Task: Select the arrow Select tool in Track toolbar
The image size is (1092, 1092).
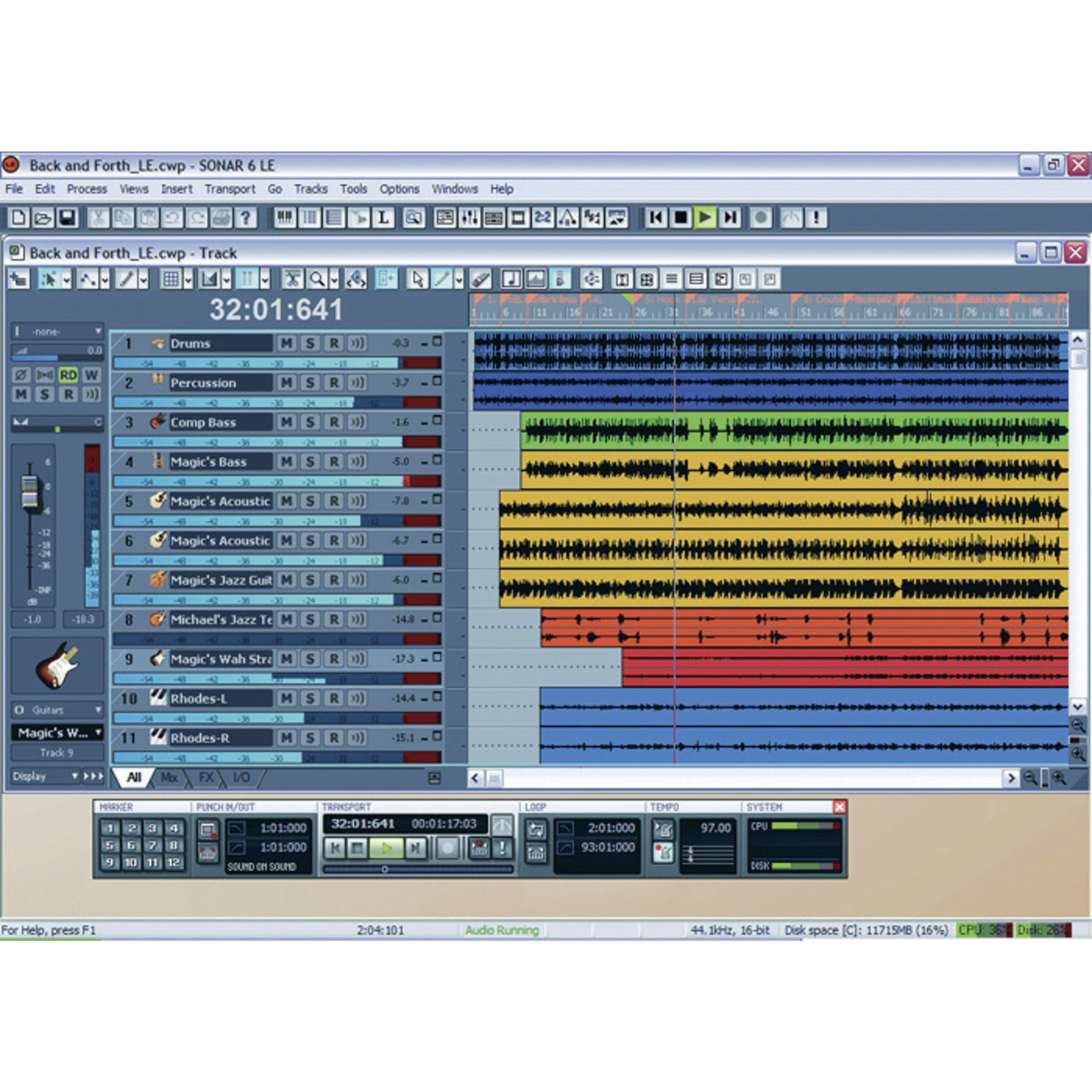Action: (x=418, y=279)
